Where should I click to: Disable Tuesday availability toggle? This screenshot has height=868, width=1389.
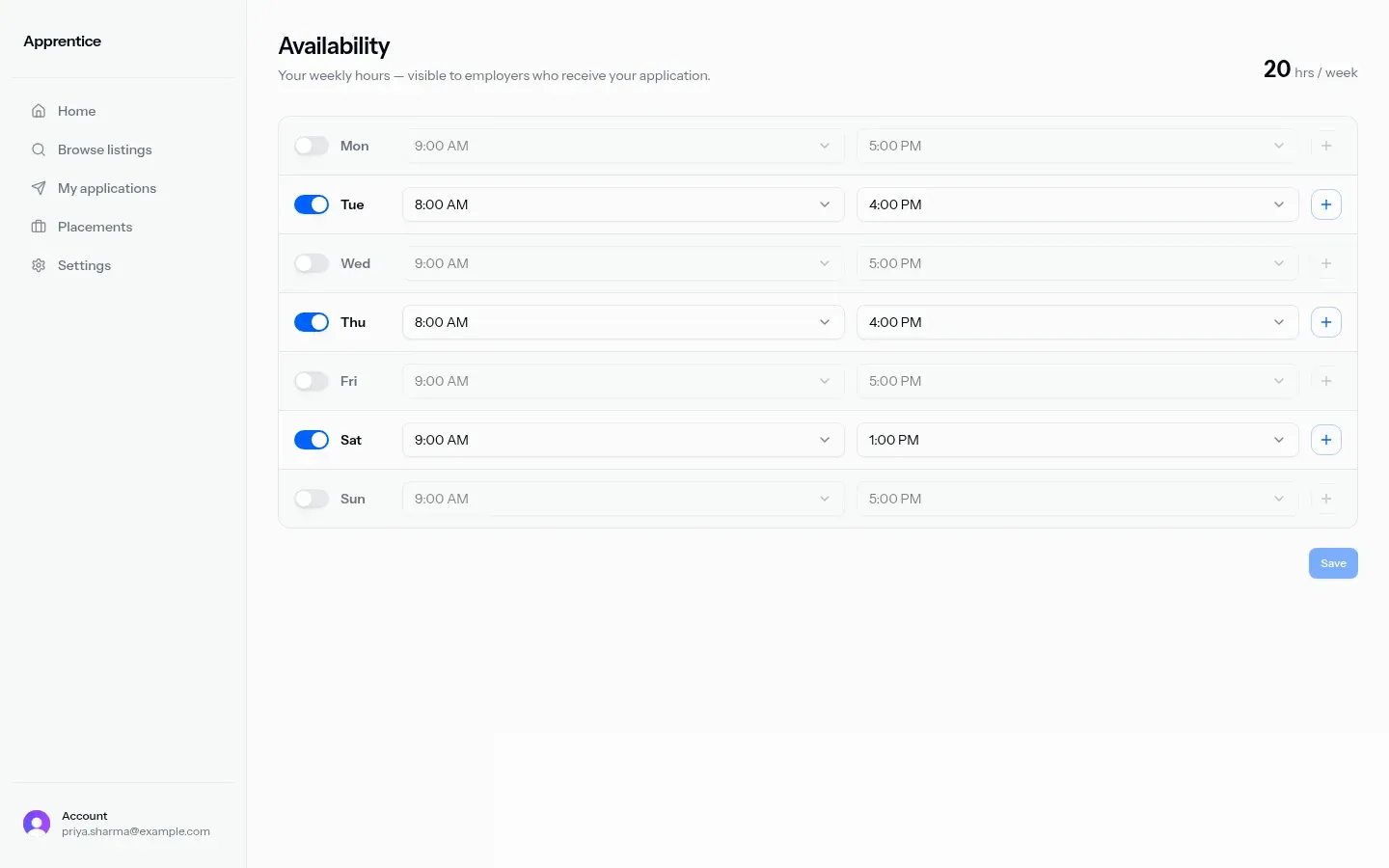312,204
